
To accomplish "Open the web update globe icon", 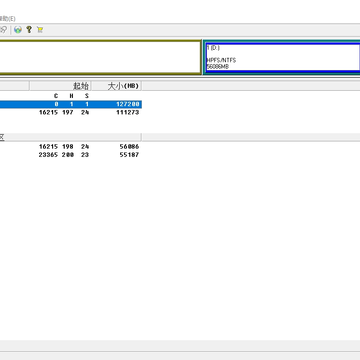I will tap(18, 30).
